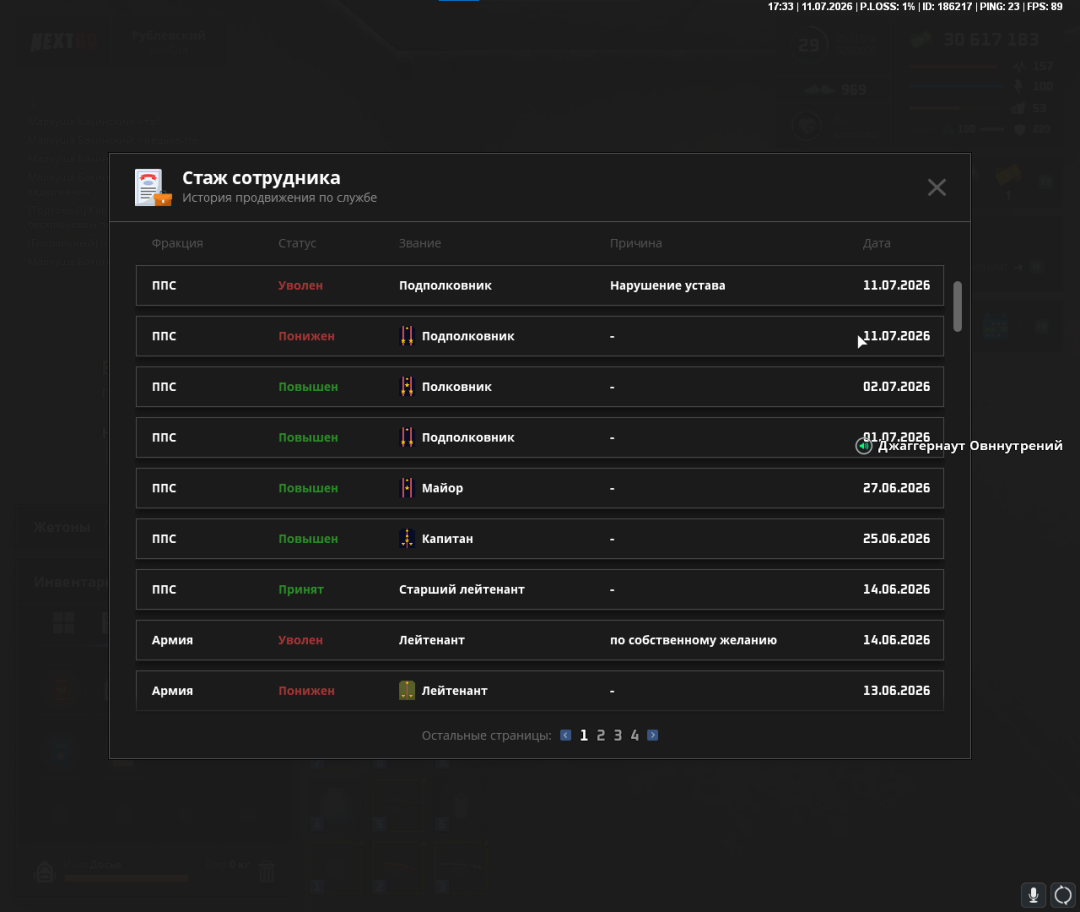The height and width of the screenshot is (912, 1080).
Task: Click the Стаж сотрудника title
Action: (x=261, y=178)
